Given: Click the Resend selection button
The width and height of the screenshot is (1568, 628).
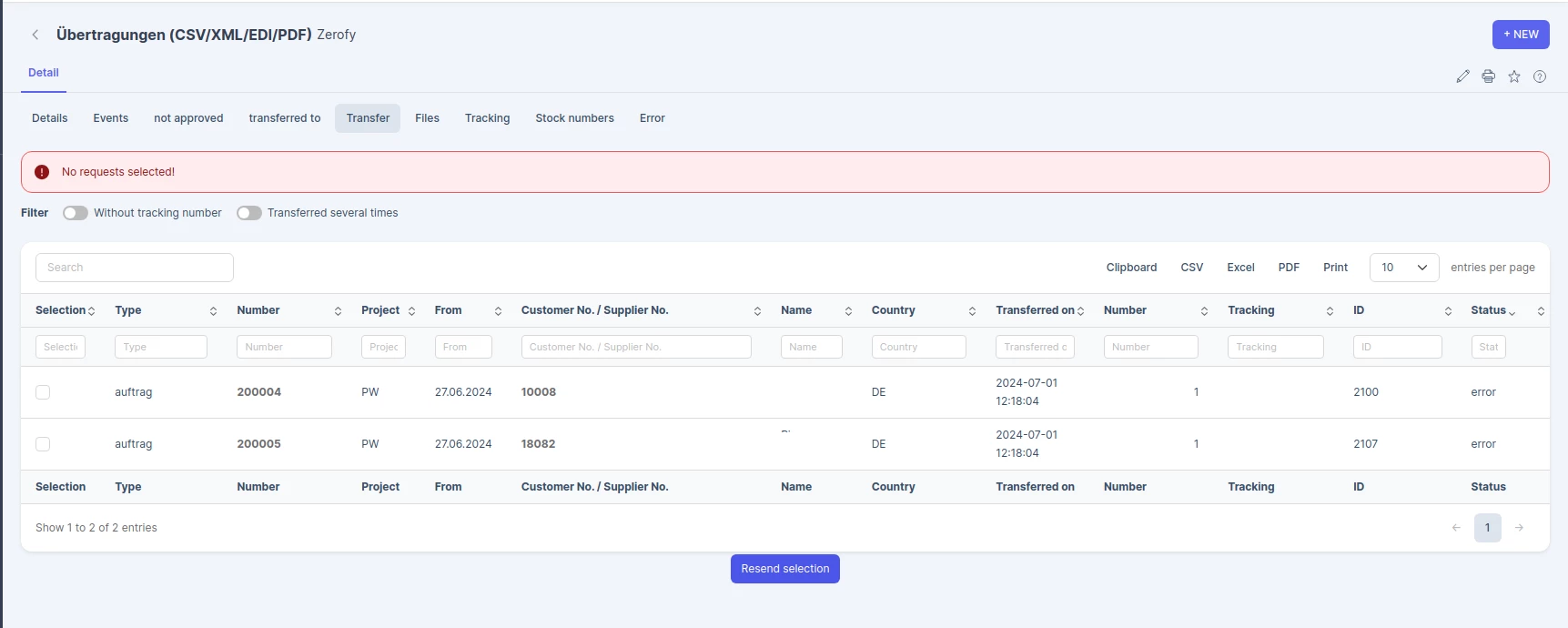Looking at the screenshot, I should [785, 569].
